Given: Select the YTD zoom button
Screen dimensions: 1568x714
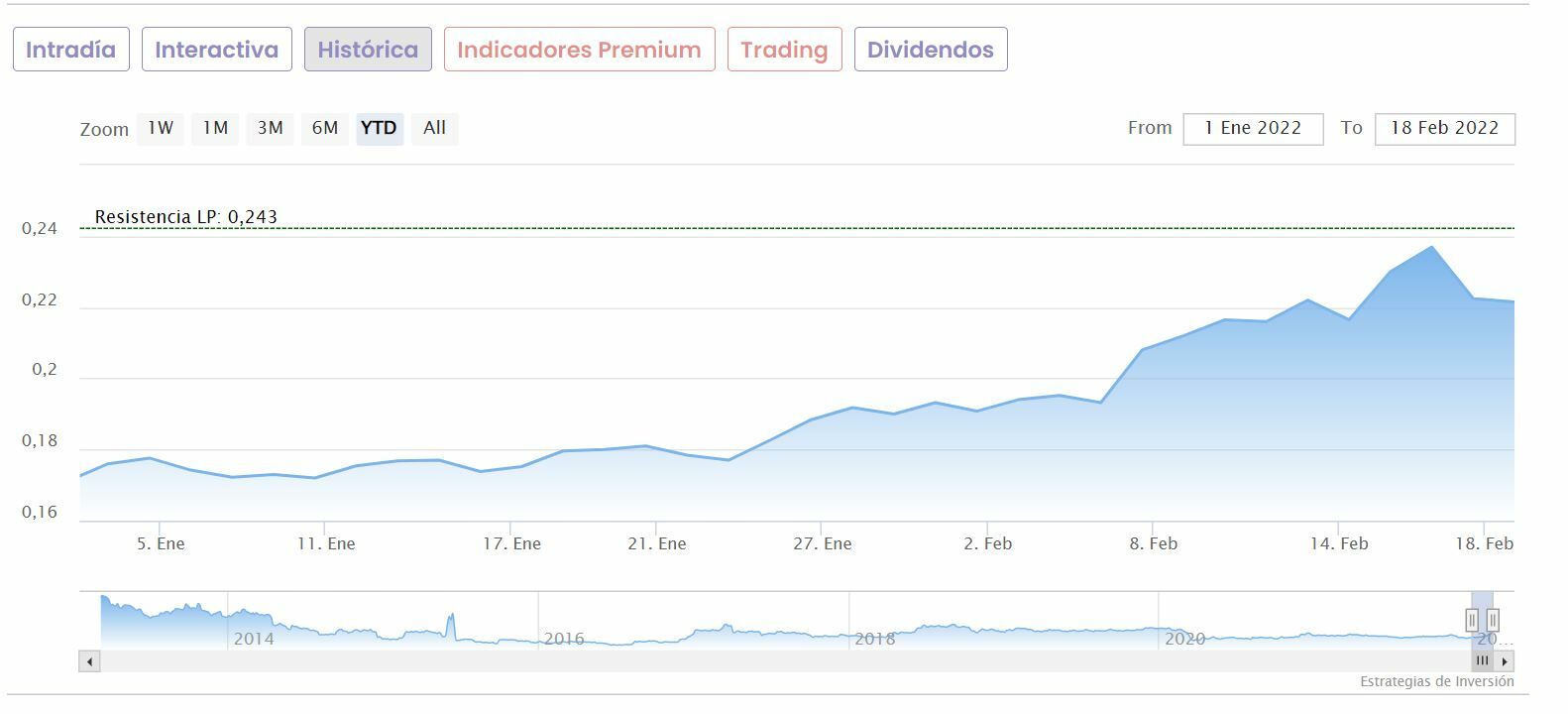Looking at the screenshot, I should point(379,128).
